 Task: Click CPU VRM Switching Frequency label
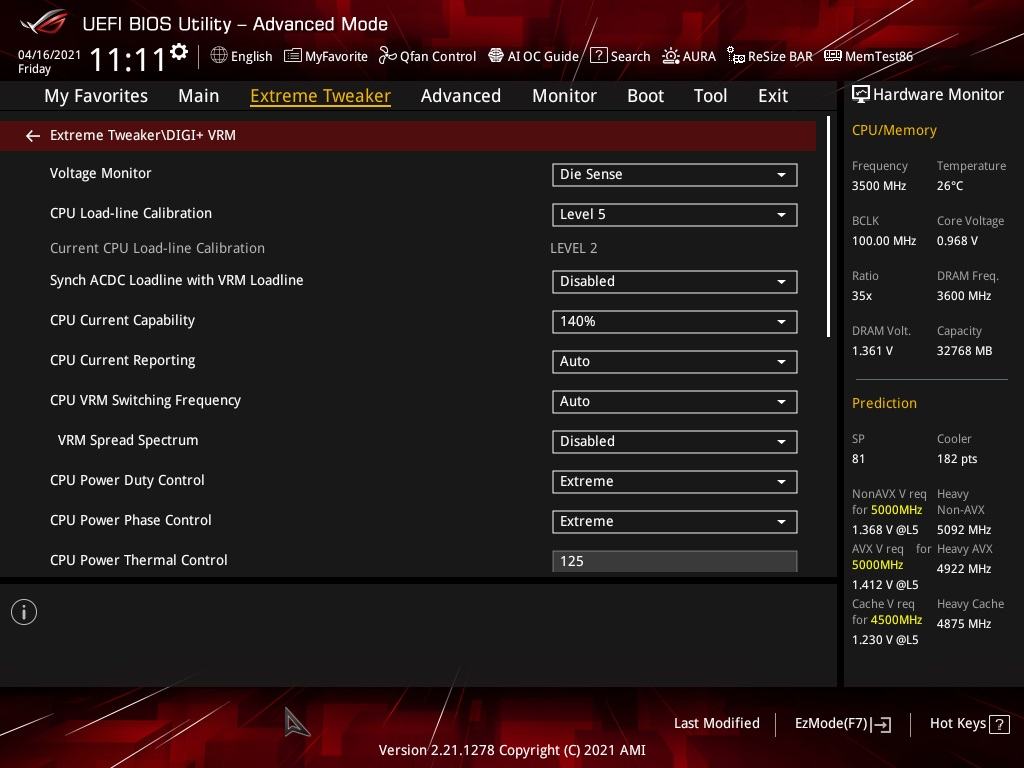(145, 400)
